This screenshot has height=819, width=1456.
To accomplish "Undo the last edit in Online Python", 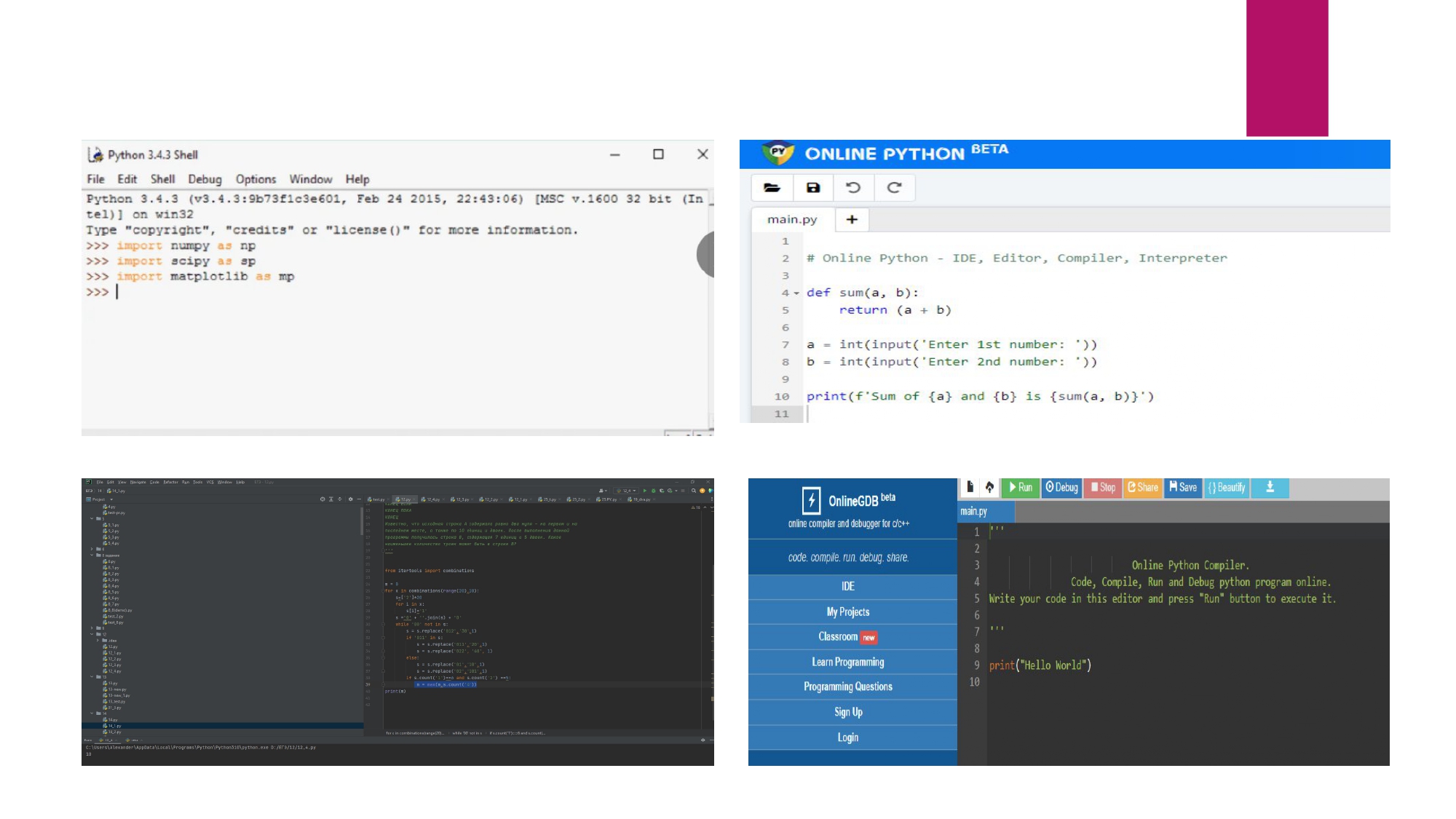I will point(853,188).
